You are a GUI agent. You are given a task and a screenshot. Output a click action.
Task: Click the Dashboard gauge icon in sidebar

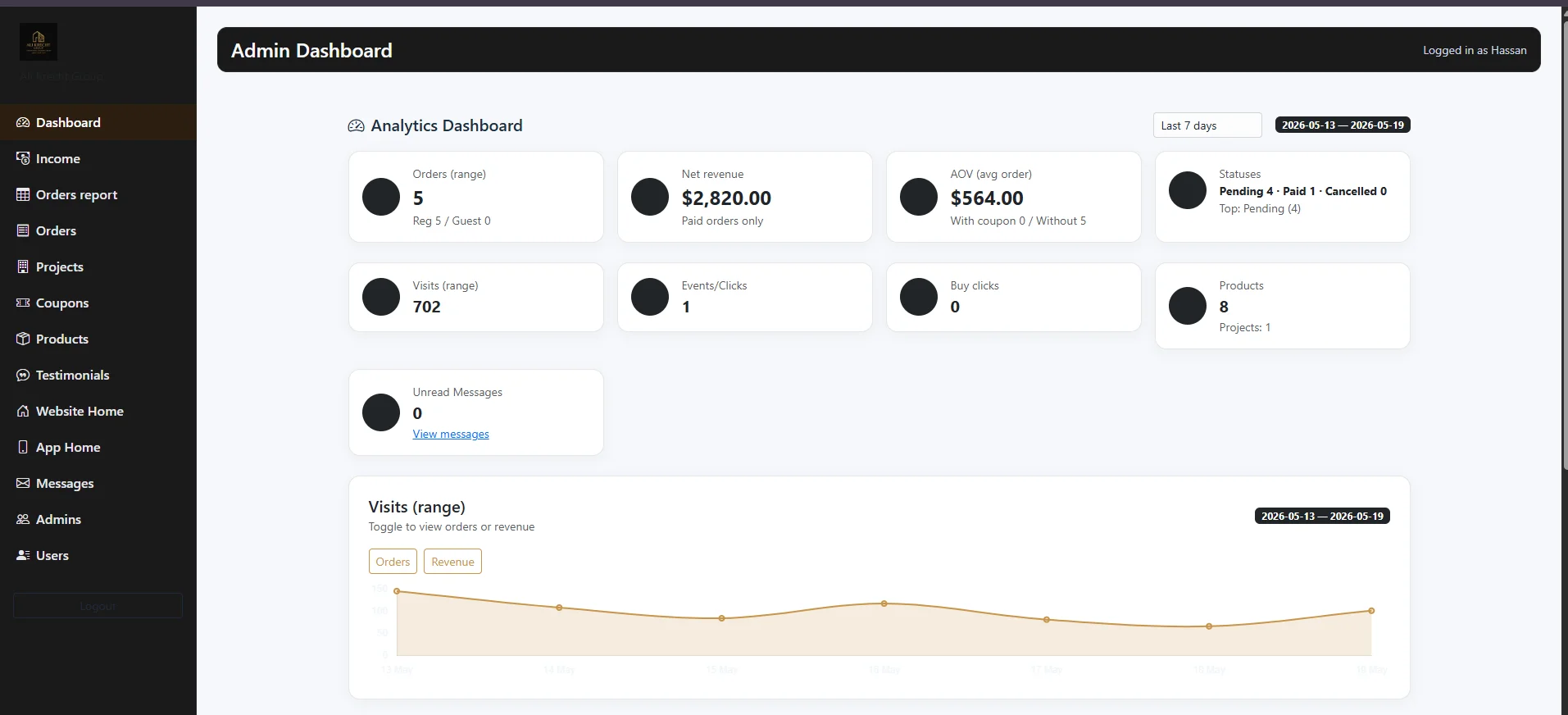23,122
